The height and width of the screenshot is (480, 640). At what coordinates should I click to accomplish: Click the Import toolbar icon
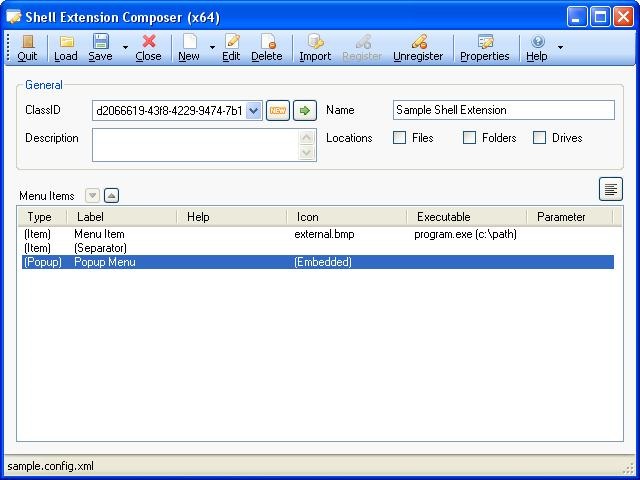pyautogui.click(x=315, y=48)
